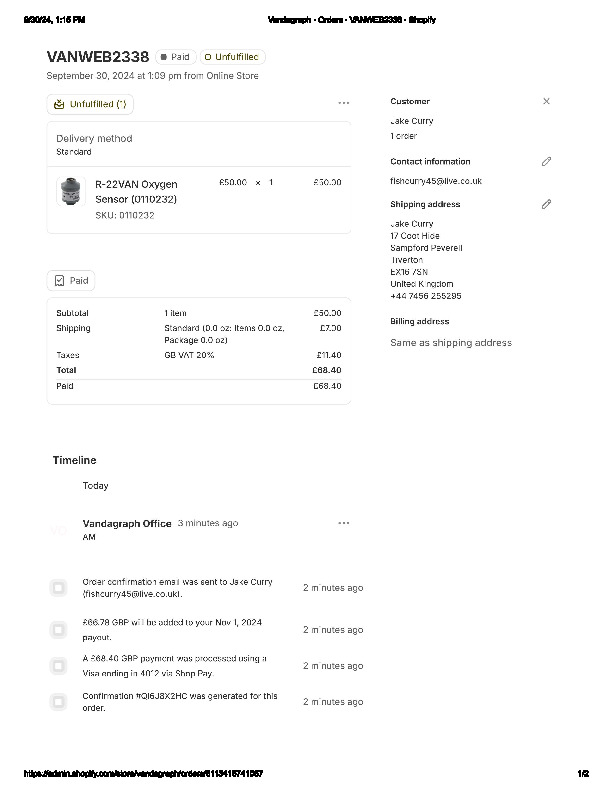This screenshot has height=792, width=612.
Task: Click timeline icon beside £66.78 payout entry
Action: pyautogui.click(x=58, y=629)
